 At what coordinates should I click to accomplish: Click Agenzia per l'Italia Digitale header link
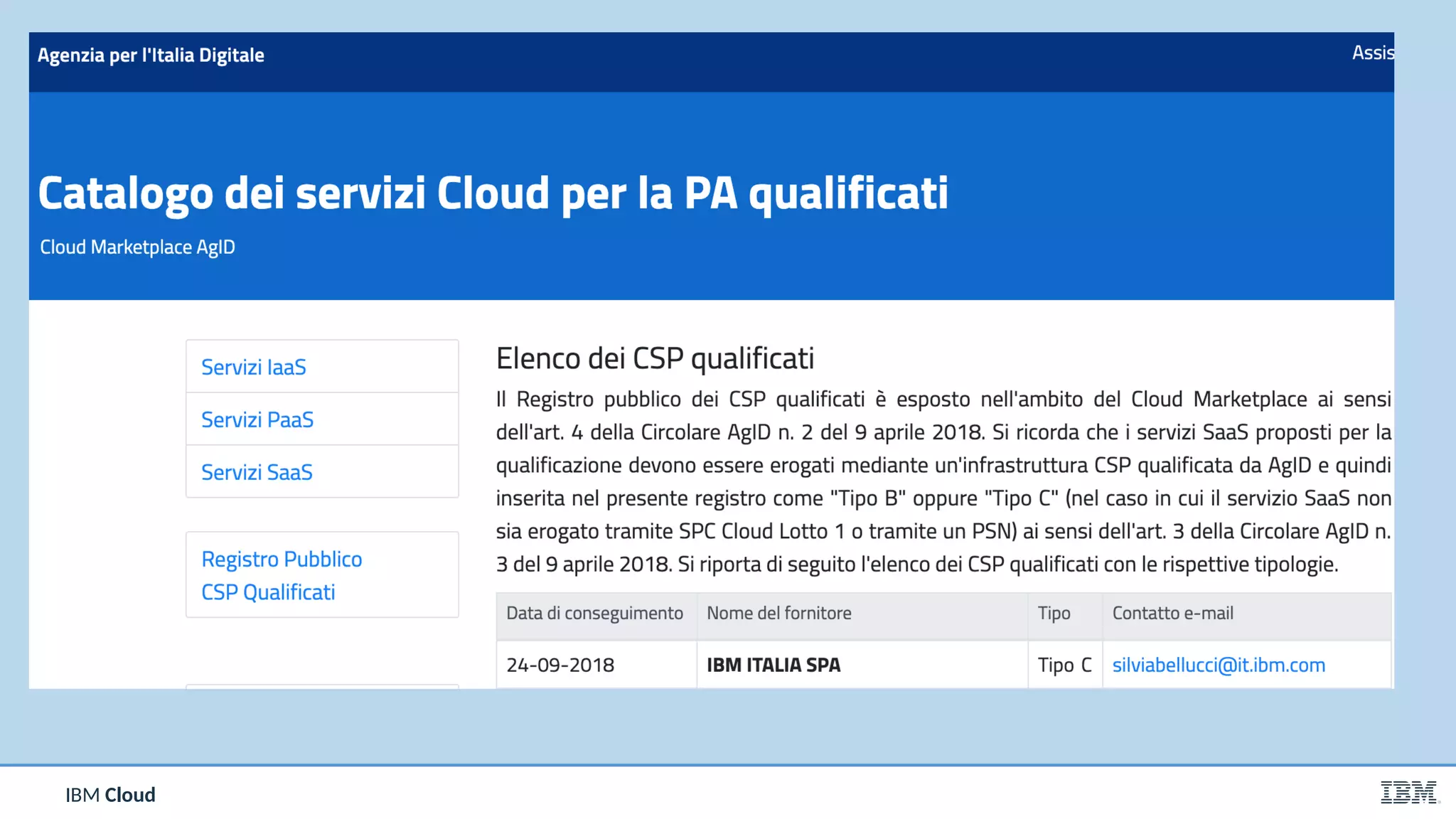(x=151, y=55)
